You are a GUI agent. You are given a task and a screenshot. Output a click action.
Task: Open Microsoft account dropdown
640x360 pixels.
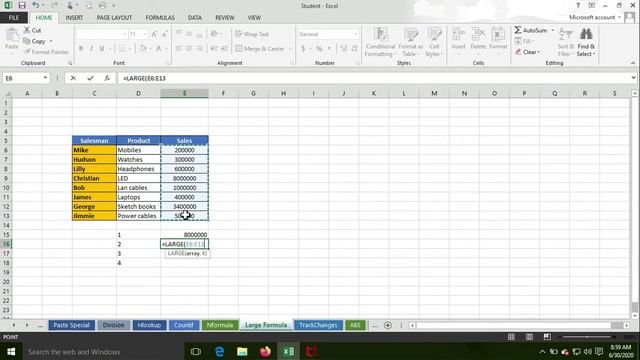(x=620, y=17)
